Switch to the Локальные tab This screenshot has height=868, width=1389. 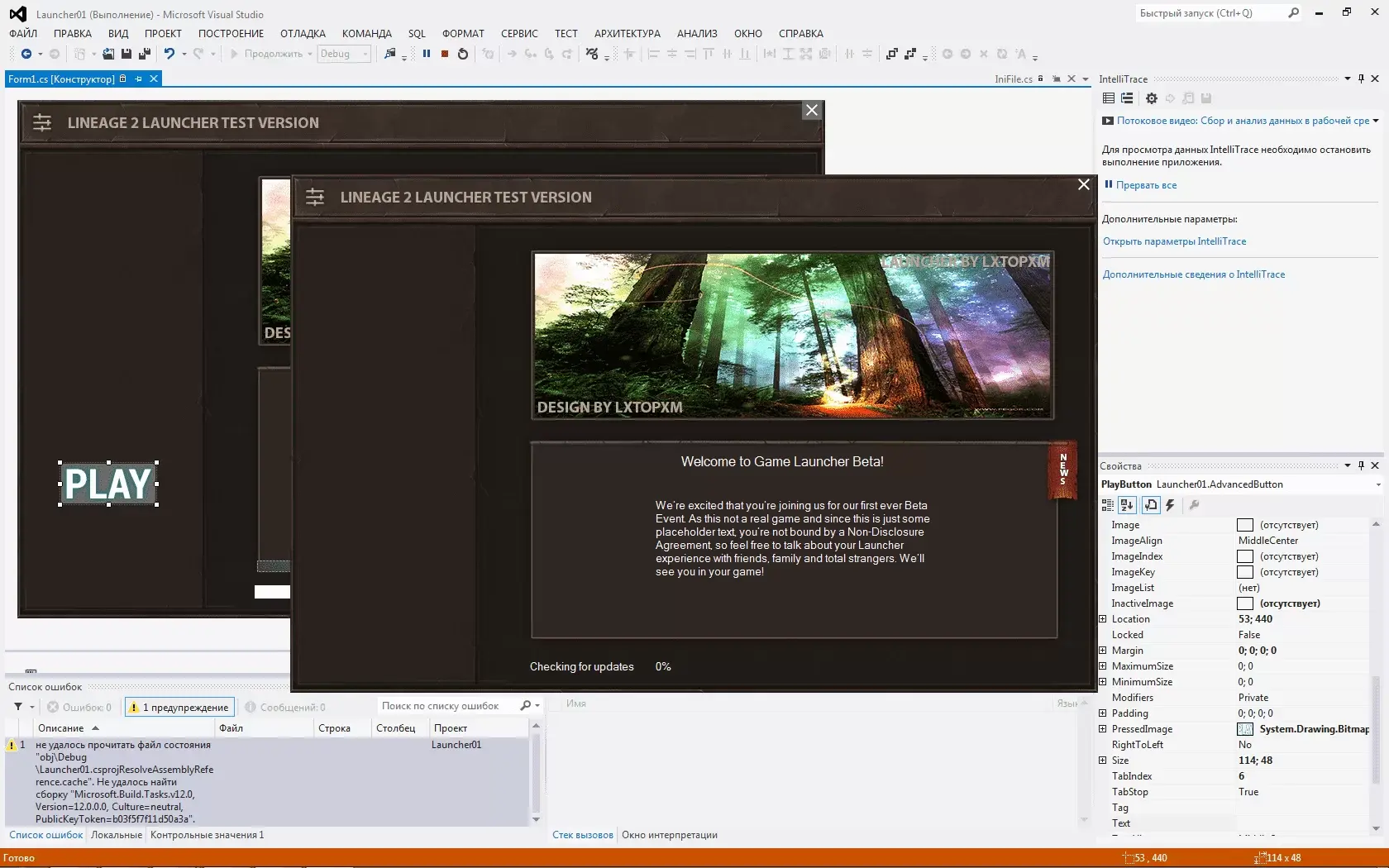click(x=117, y=835)
